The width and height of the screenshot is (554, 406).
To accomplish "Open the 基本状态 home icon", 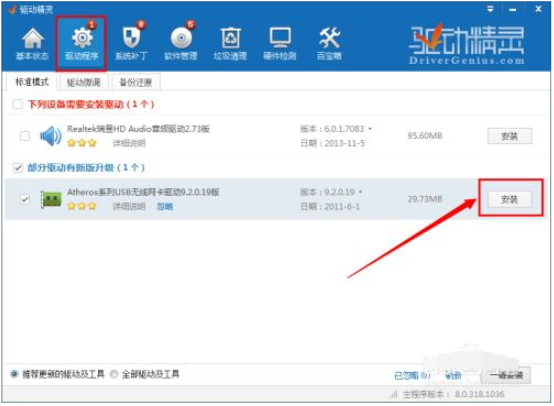I will click(33, 38).
